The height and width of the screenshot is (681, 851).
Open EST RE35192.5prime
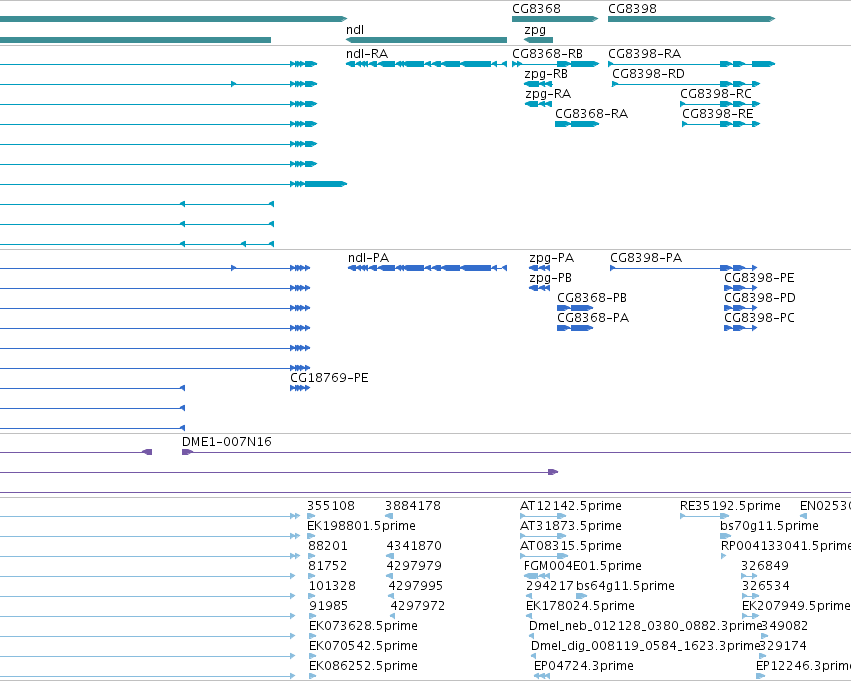(731, 506)
